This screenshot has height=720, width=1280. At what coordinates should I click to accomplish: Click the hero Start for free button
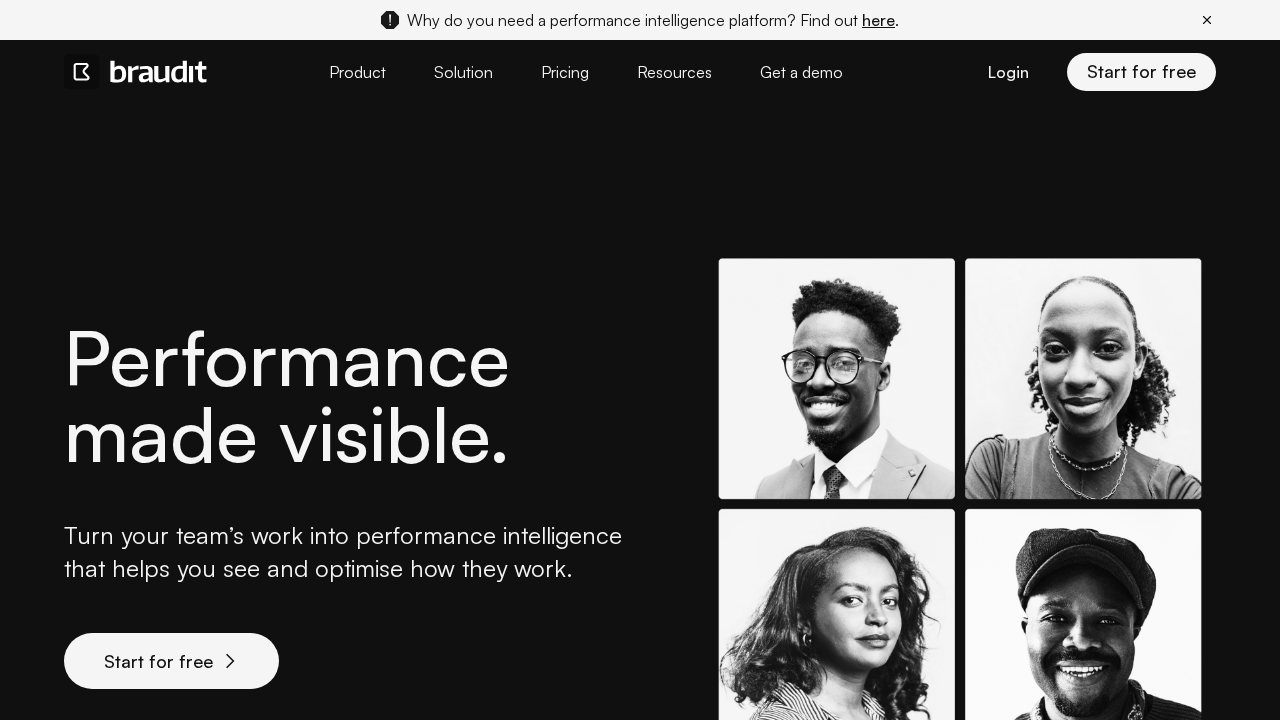coord(171,661)
